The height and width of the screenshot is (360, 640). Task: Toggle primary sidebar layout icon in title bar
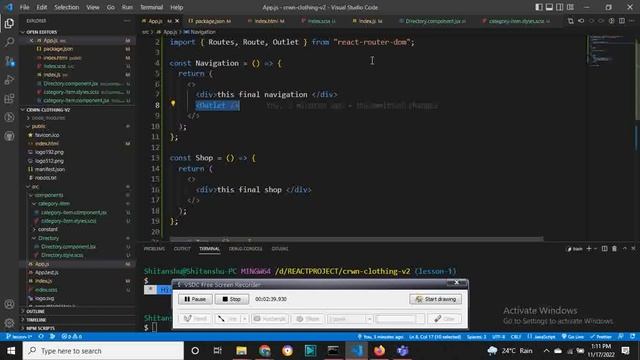tap(539, 7)
